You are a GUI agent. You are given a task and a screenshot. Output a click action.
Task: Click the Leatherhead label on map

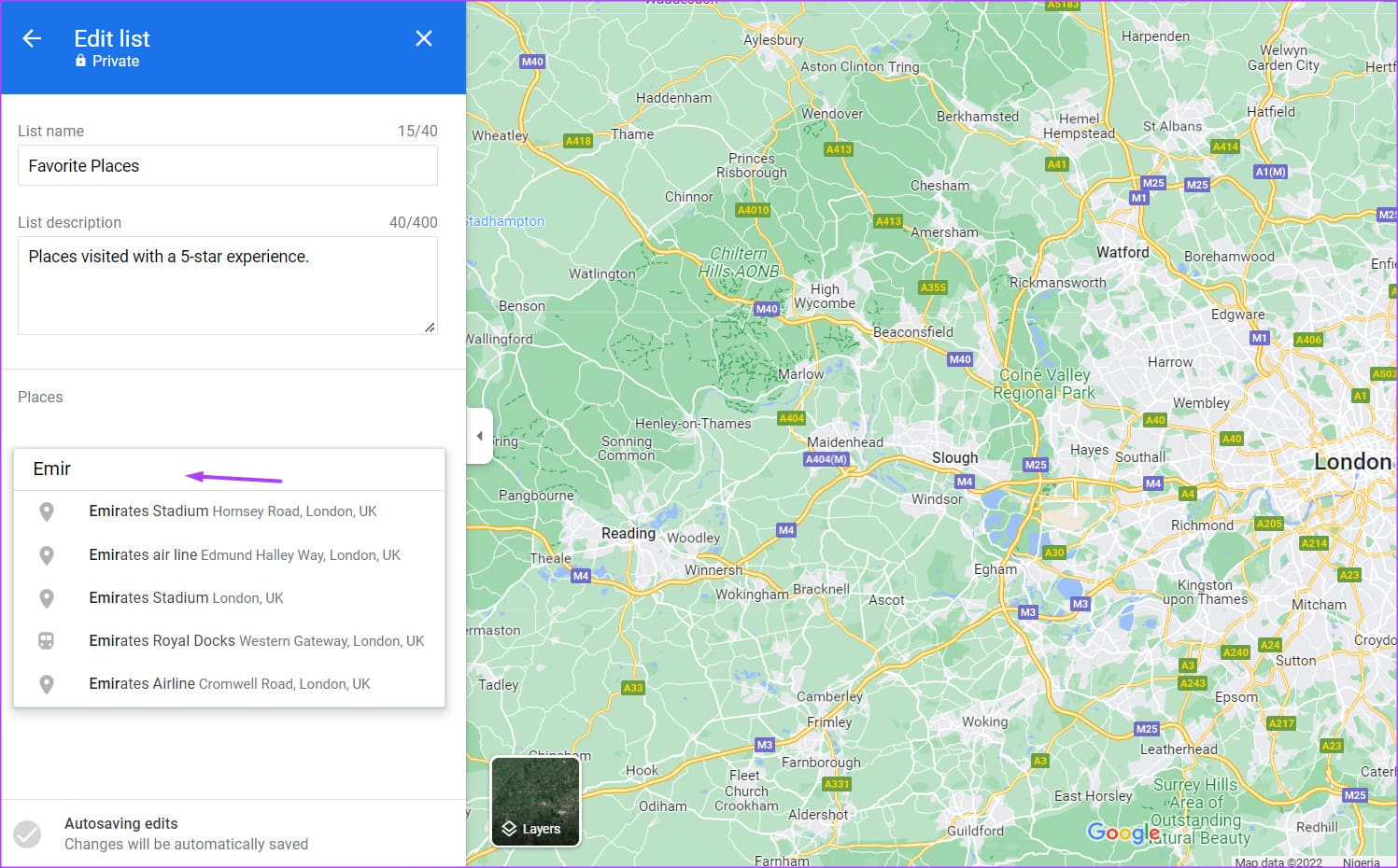(1179, 749)
